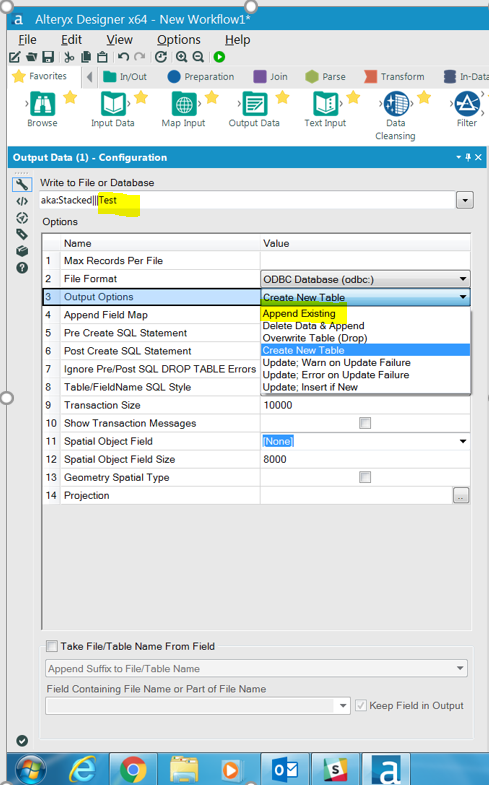489x785 pixels.
Task: Select the Output Data tool
Action: (x=254, y=109)
